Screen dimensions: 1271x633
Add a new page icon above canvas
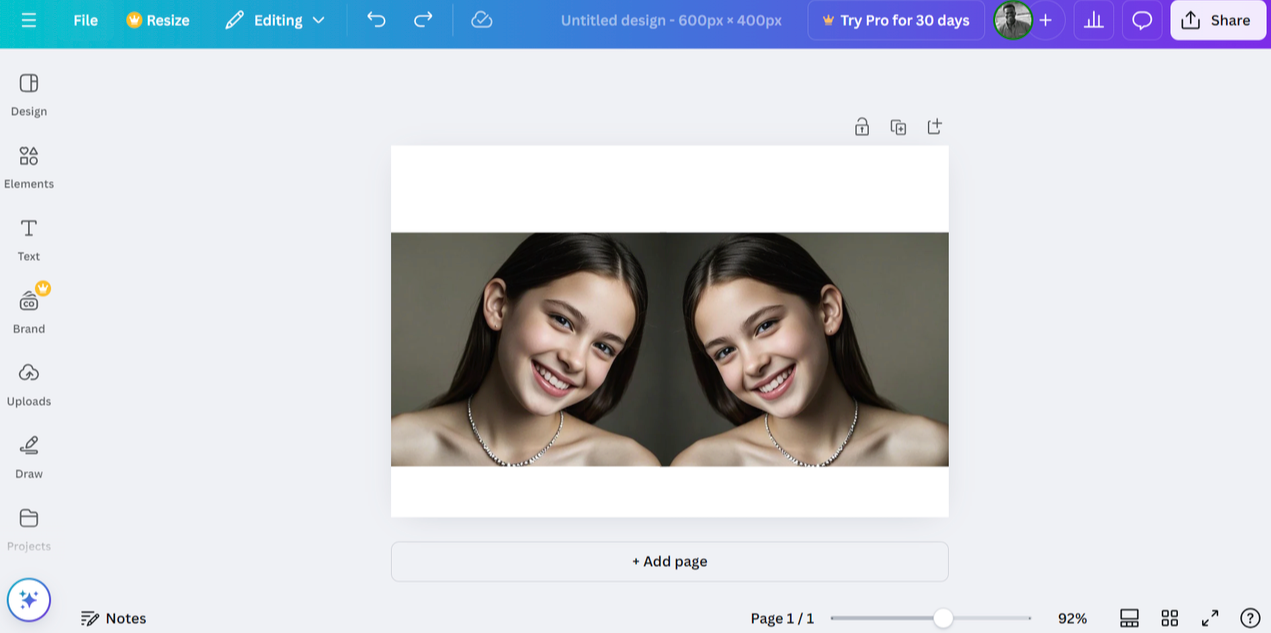[x=934, y=127]
